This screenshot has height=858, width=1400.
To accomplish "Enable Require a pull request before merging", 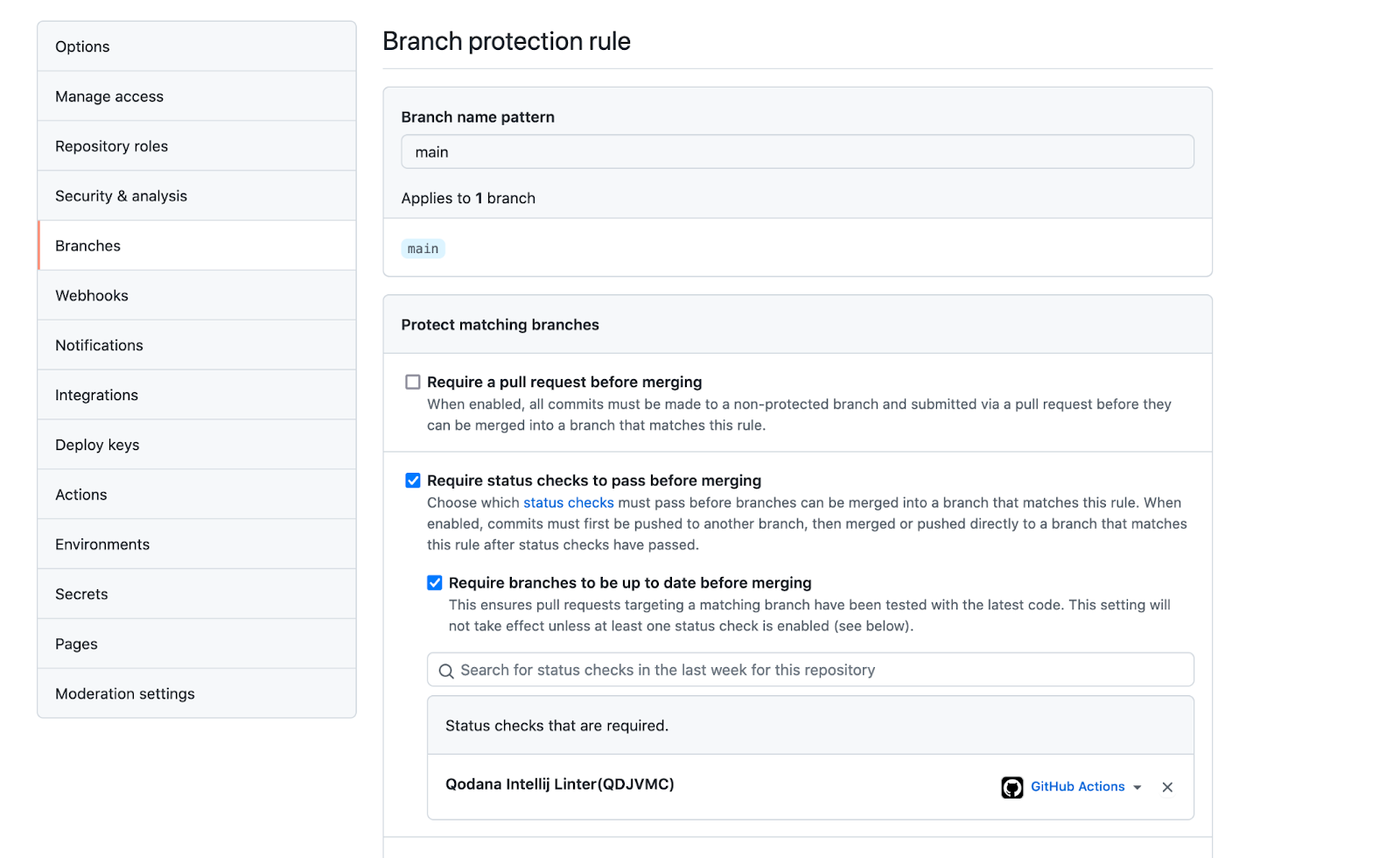I will [x=413, y=382].
